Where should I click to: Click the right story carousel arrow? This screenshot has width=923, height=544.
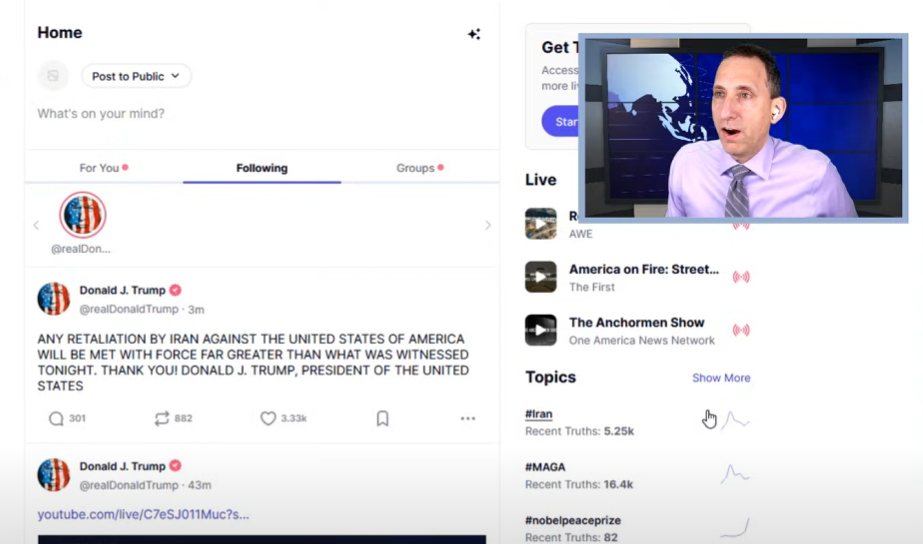487,225
